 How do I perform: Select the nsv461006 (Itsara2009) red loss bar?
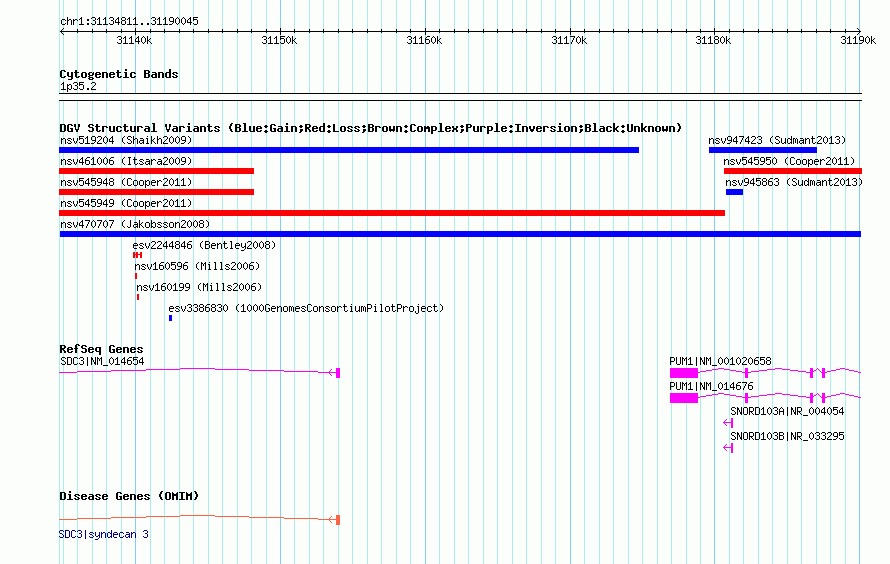point(157,171)
